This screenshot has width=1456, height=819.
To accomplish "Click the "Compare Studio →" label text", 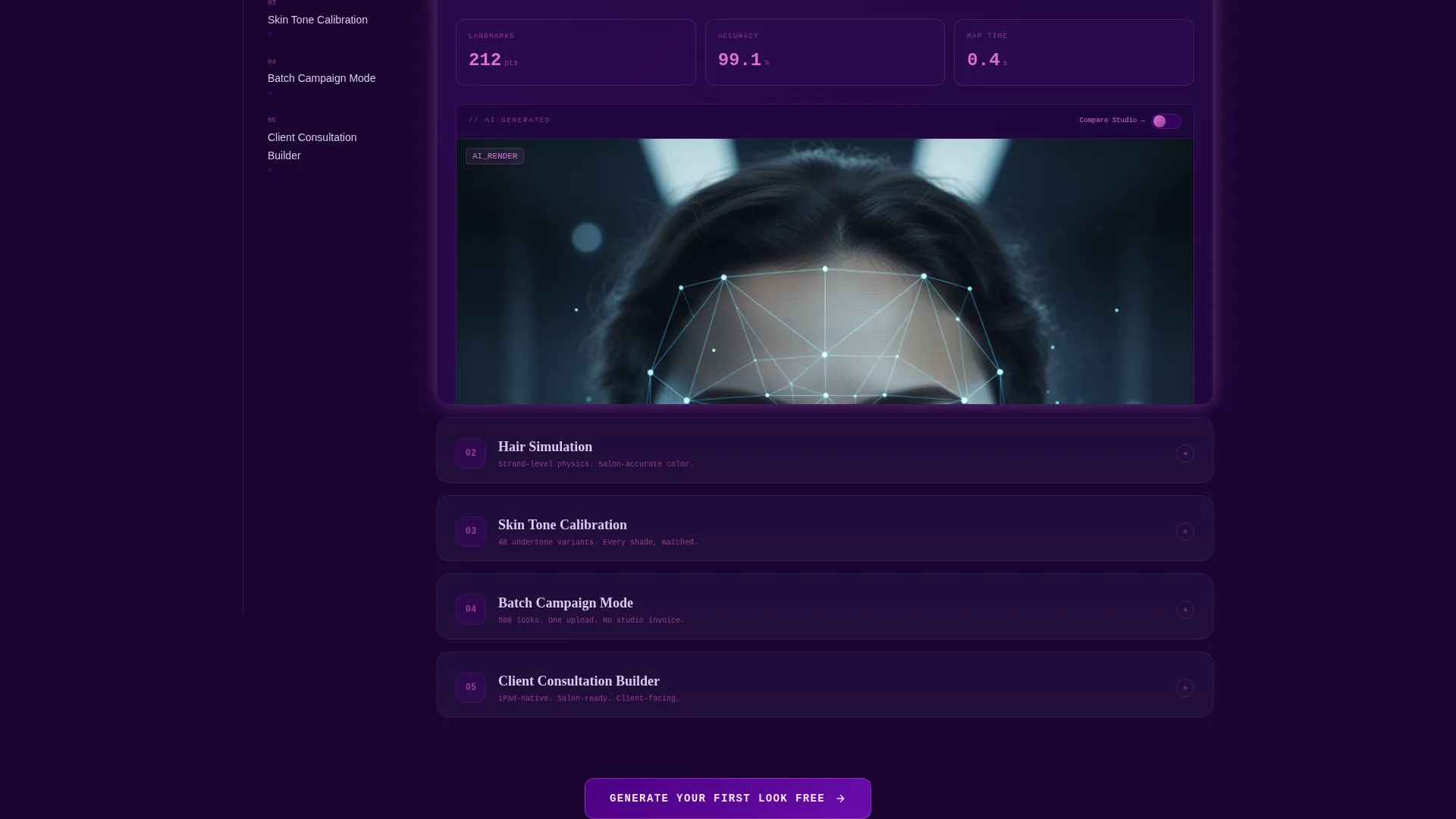I will tap(1112, 121).
